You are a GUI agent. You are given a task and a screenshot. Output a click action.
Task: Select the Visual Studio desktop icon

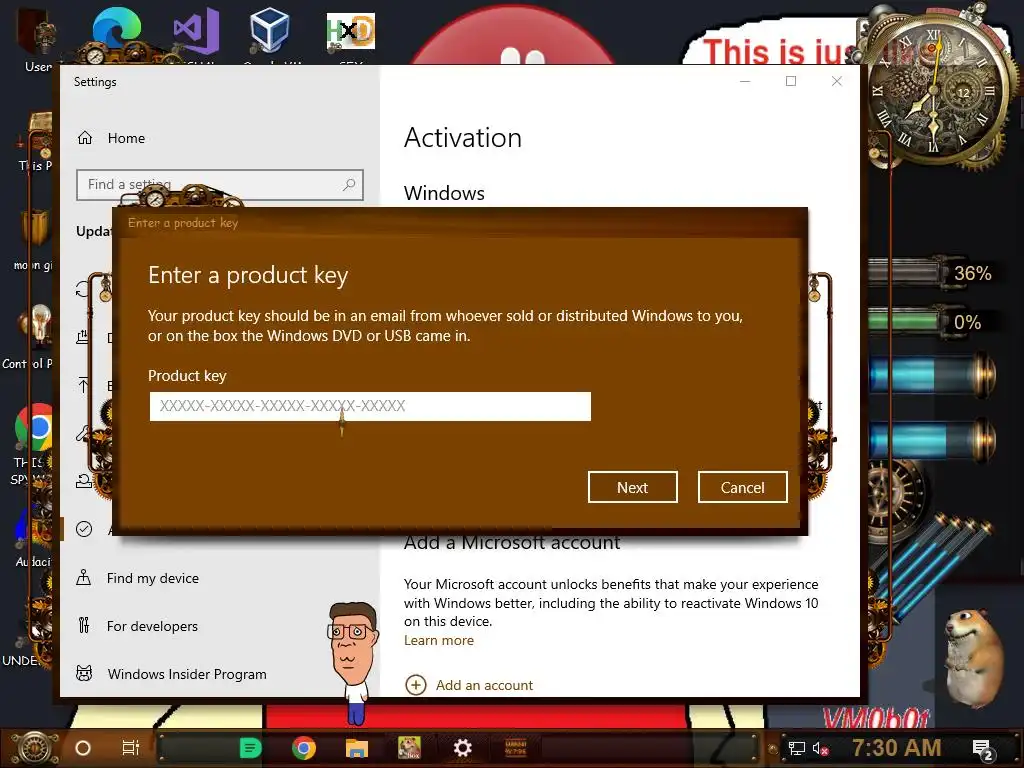[196, 31]
